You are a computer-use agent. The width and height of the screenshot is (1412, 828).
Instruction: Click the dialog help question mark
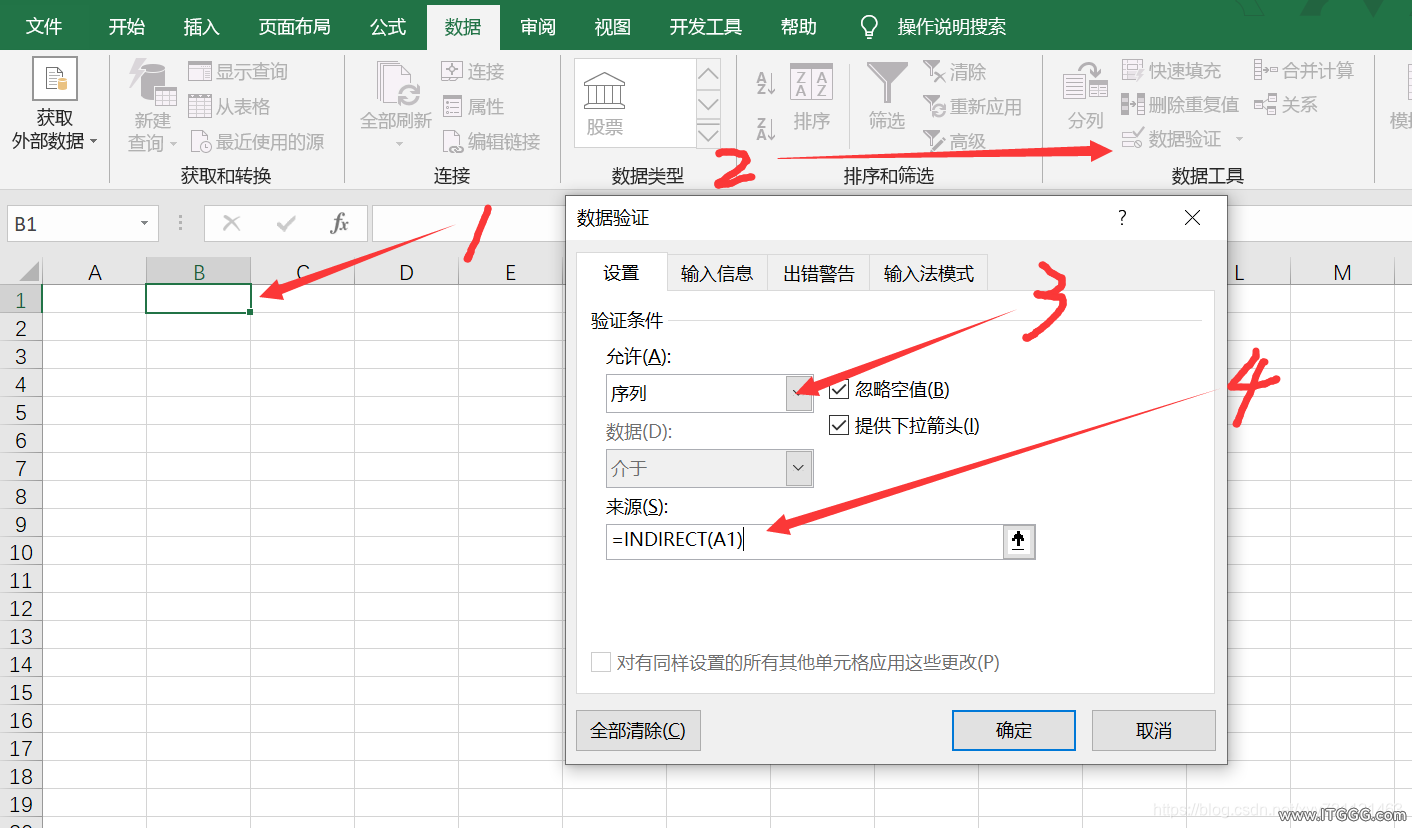(1122, 218)
